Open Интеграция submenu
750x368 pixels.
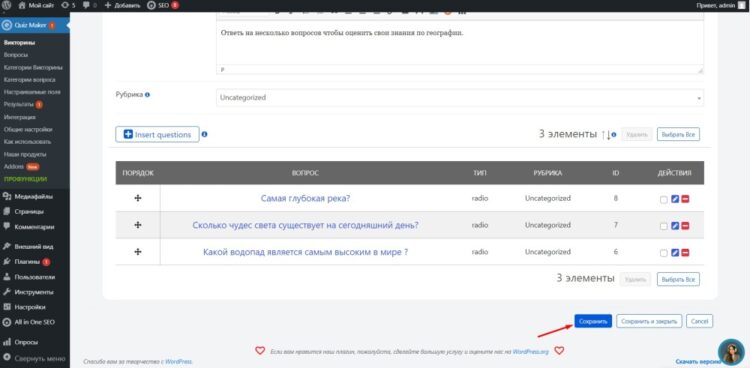(19, 117)
